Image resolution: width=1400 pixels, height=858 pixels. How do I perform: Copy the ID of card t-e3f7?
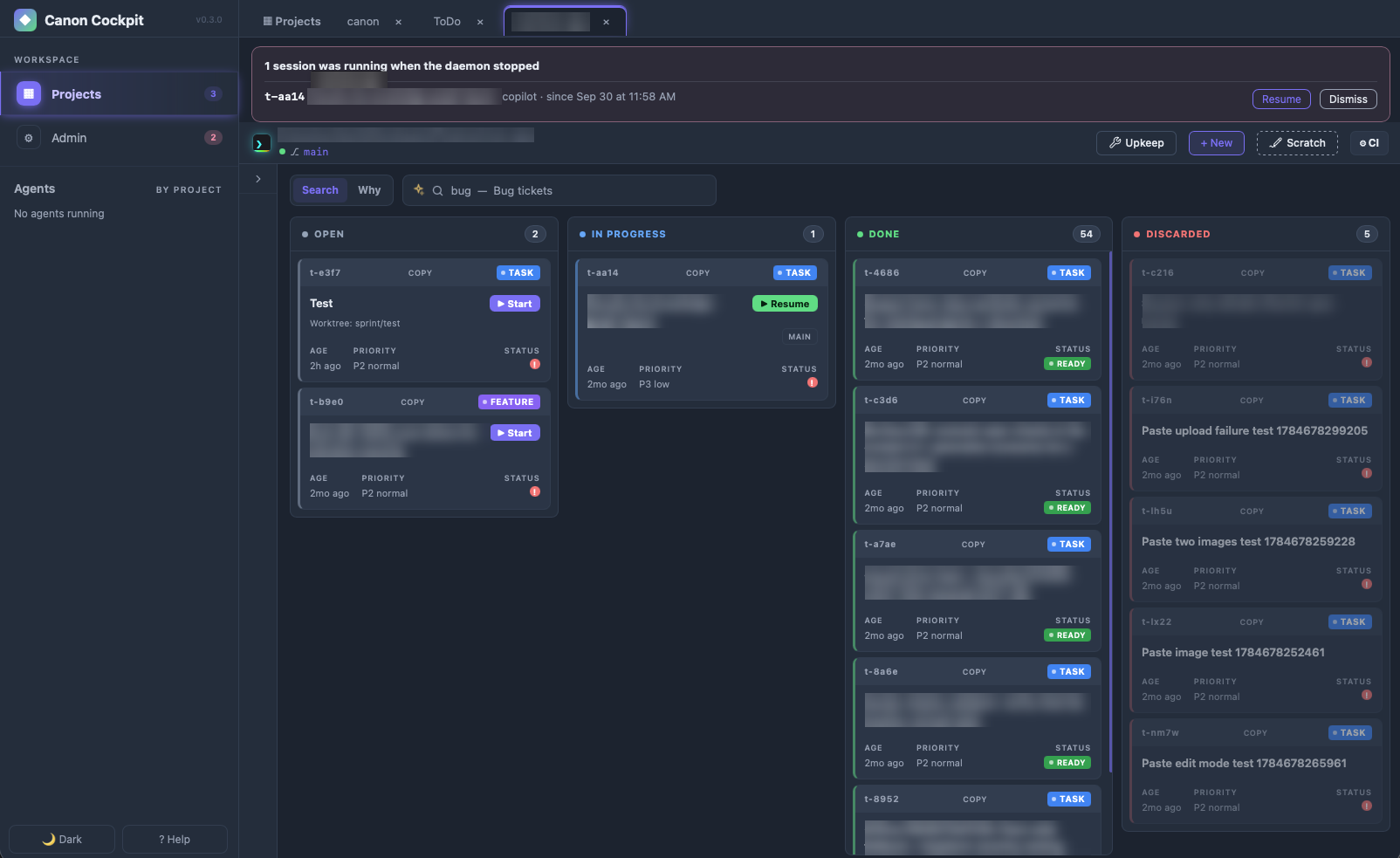[x=420, y=273]
